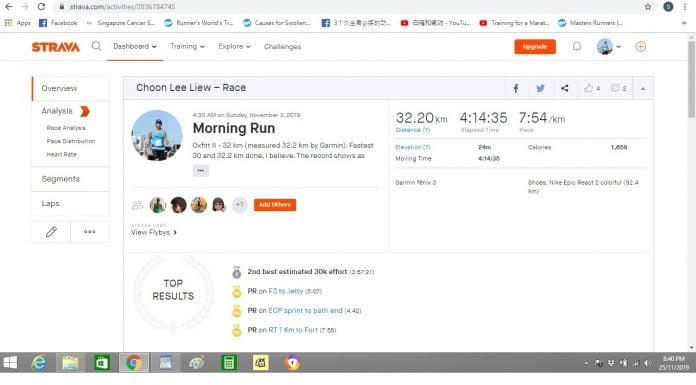The height and width of the screenshot is (385, 696).
Task: Click the athlete profile photo thumbnail
Action: click(x=157, y=135)
